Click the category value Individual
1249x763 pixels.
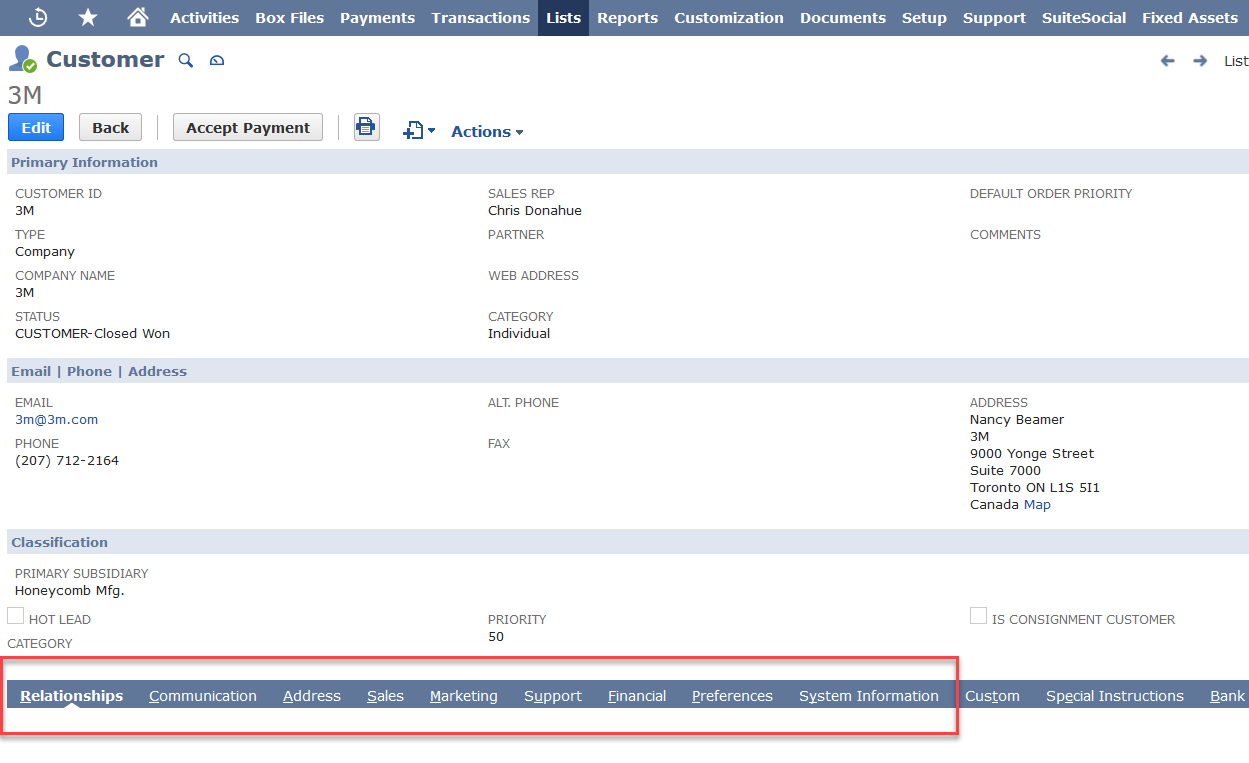(519, 334)
